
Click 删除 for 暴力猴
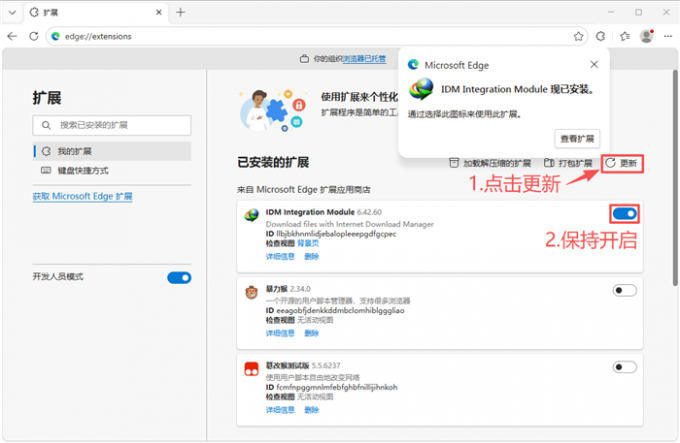(x=311, y=333)
